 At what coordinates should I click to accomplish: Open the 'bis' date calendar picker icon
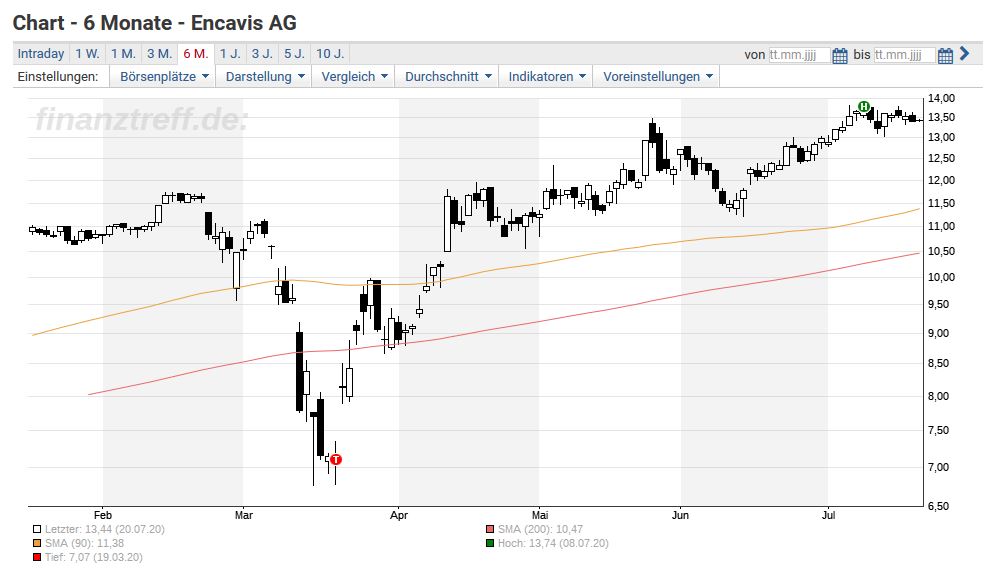click(x=945, y=55)
